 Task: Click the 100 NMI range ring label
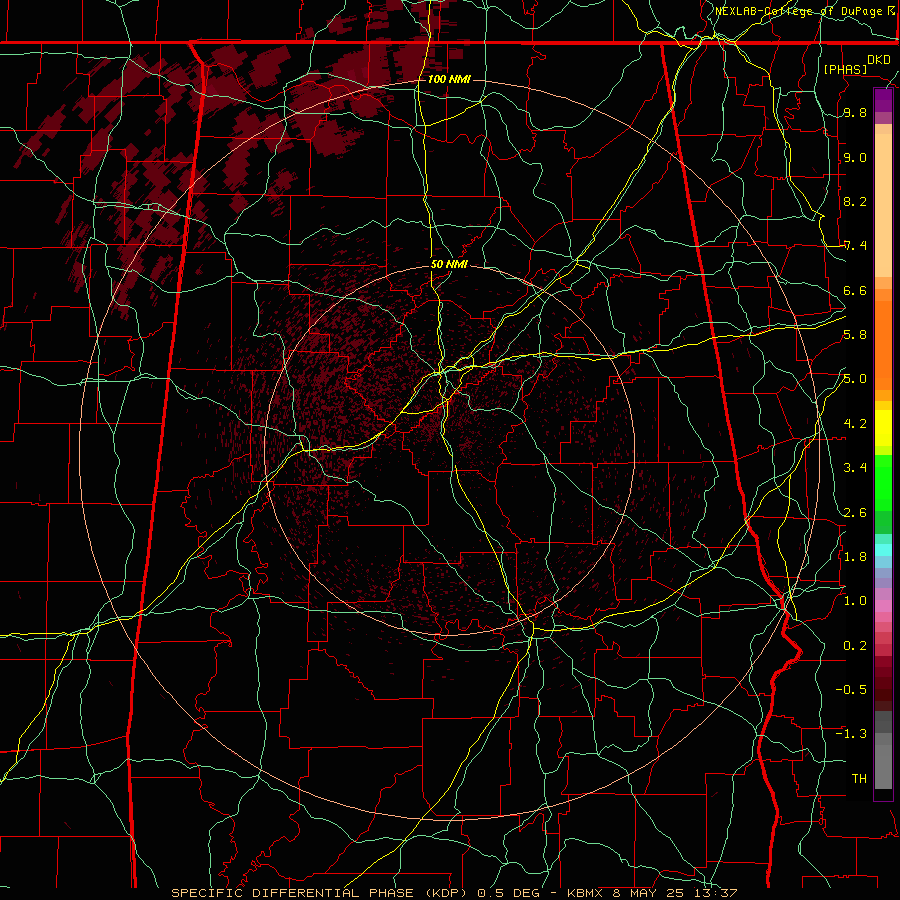tap(449, 79)
